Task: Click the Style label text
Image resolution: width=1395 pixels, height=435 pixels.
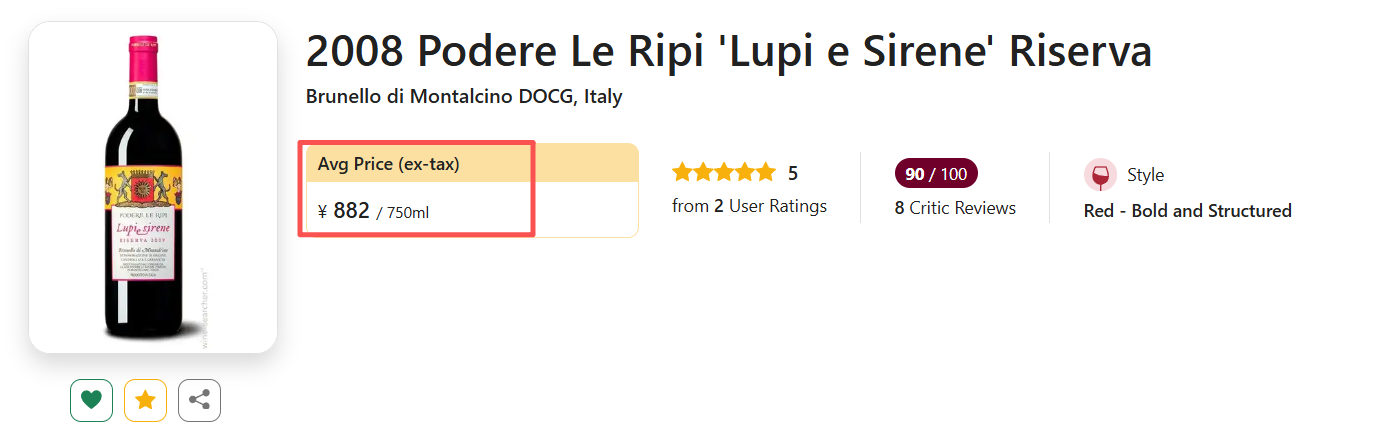Action: point(1145,175)
